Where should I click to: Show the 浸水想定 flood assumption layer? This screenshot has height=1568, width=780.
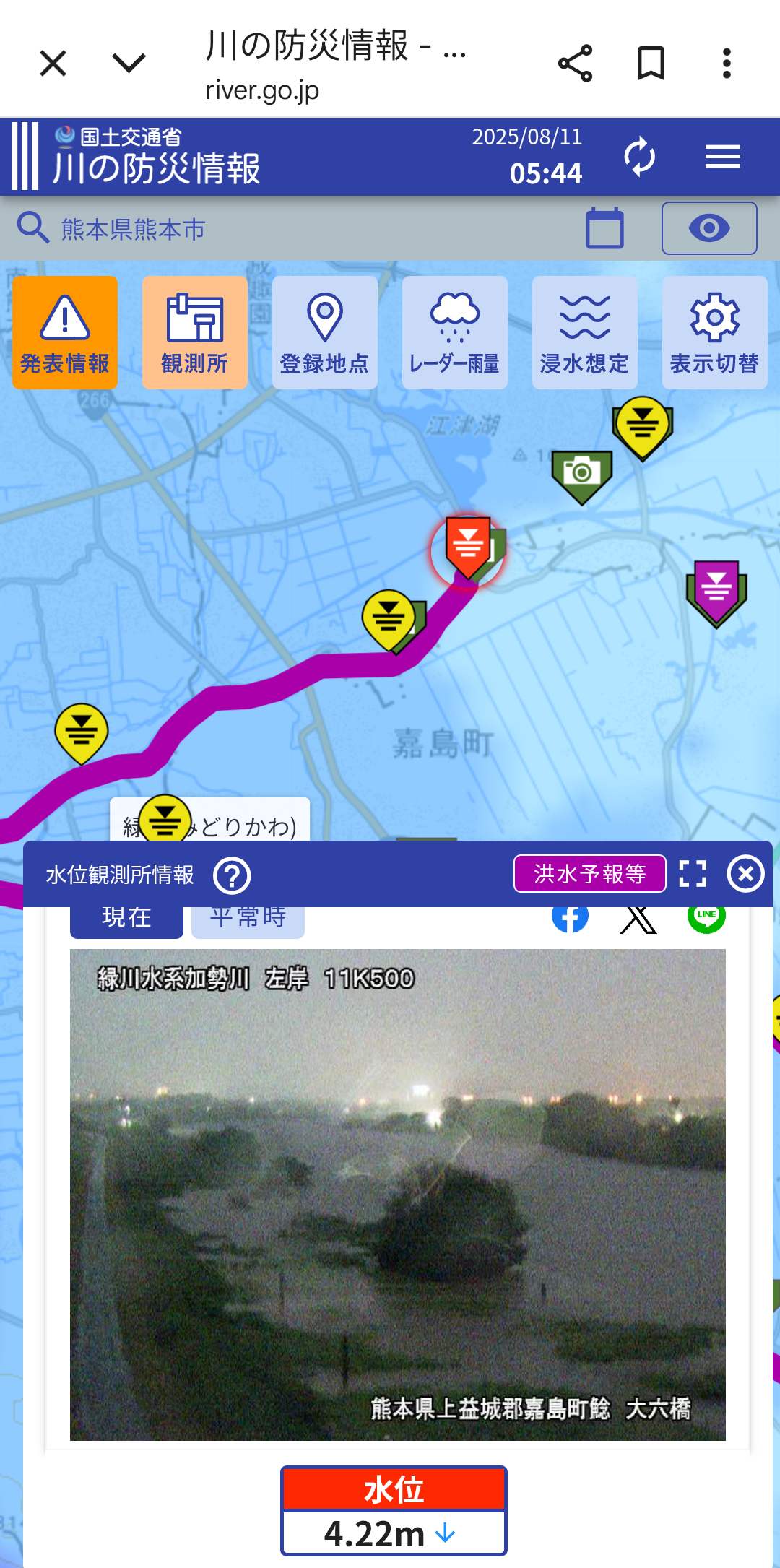585,333
